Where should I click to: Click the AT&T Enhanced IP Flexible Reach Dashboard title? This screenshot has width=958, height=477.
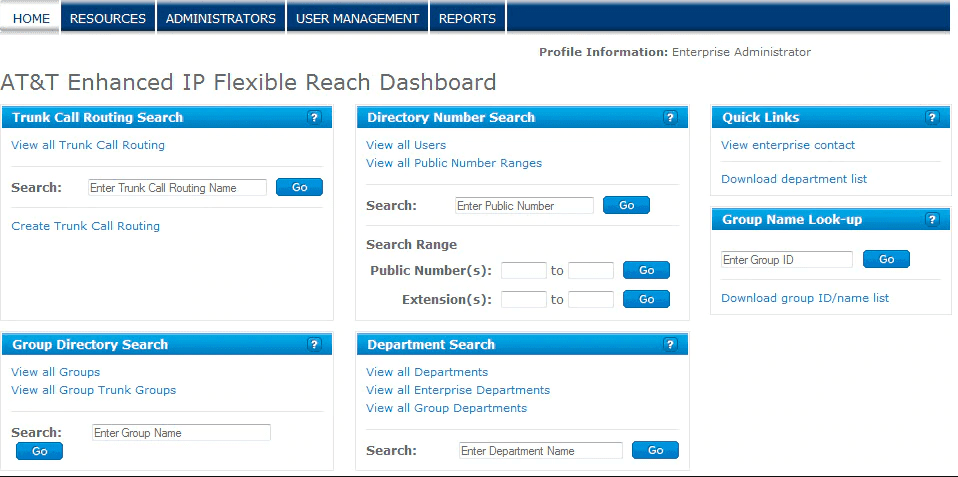249,82
